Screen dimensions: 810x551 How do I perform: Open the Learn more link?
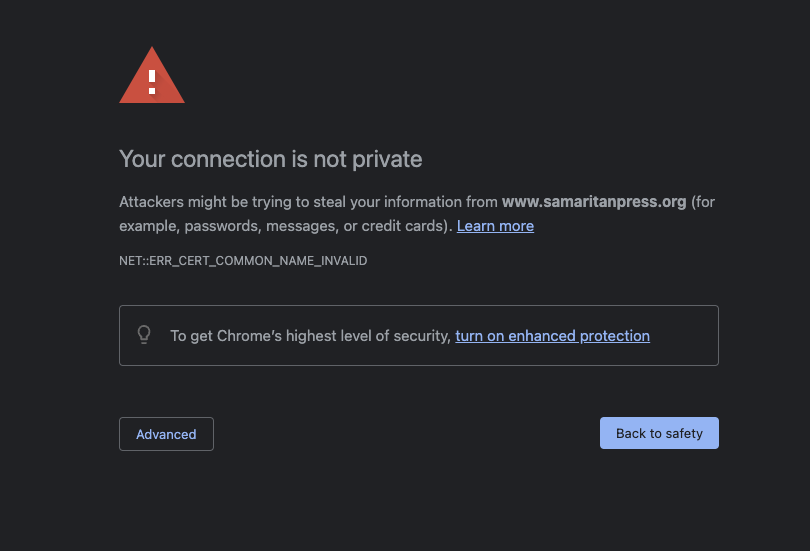[495, 226]
